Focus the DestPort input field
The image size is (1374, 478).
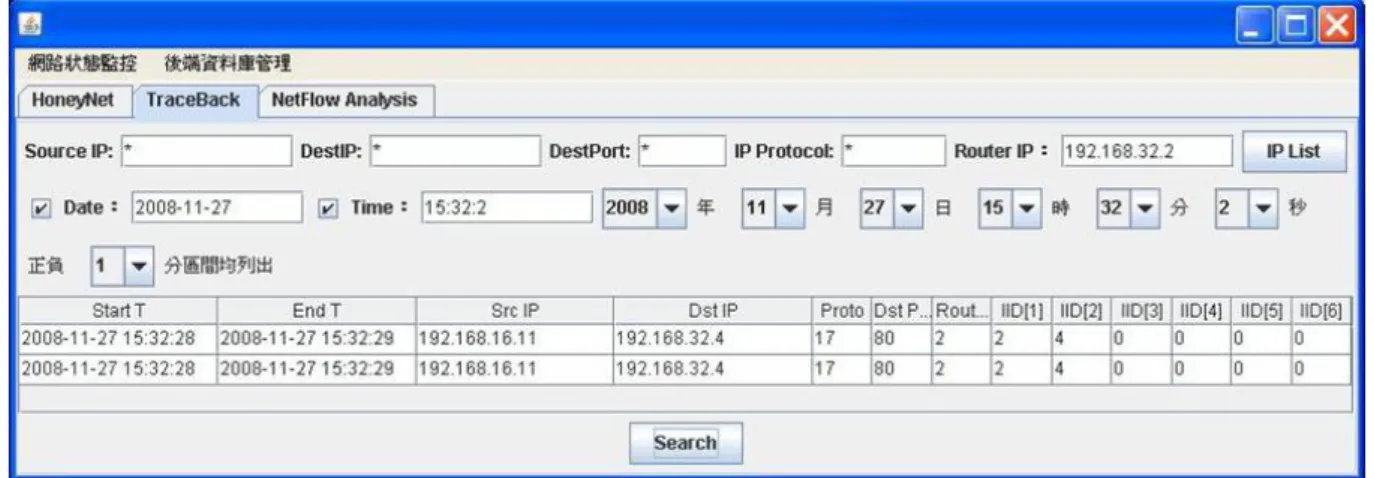click(x=682, y=151)
